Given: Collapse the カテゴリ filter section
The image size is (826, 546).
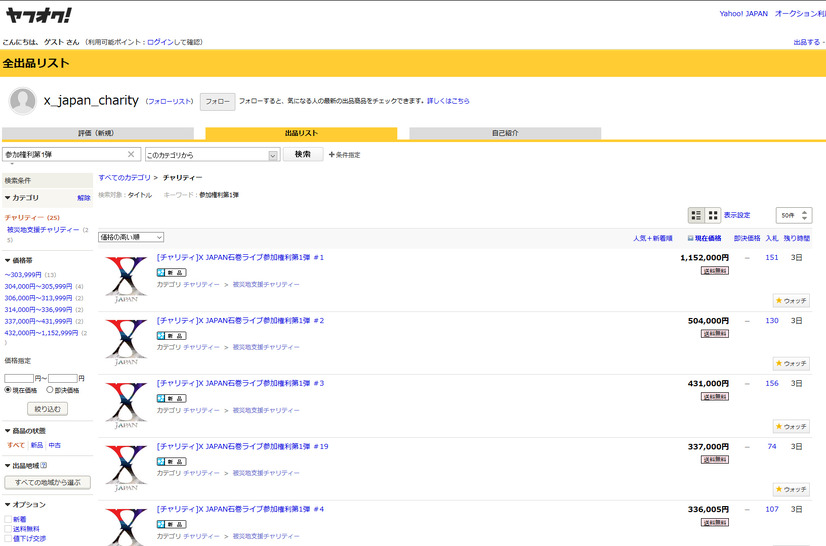Looking at the screenshot, I should pyautogui.click(x=22, y=198).
